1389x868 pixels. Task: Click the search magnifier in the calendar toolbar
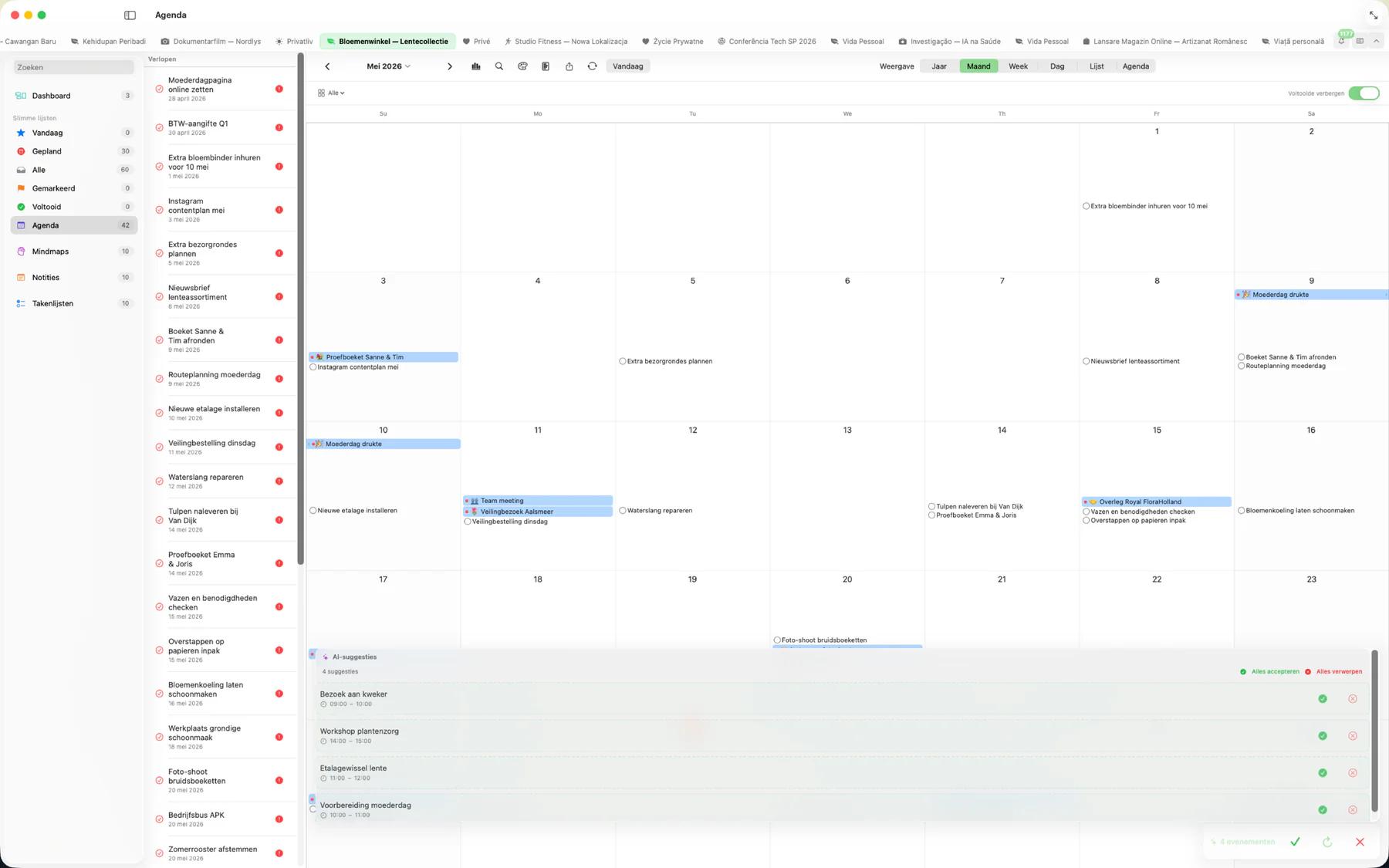[499, 66]
